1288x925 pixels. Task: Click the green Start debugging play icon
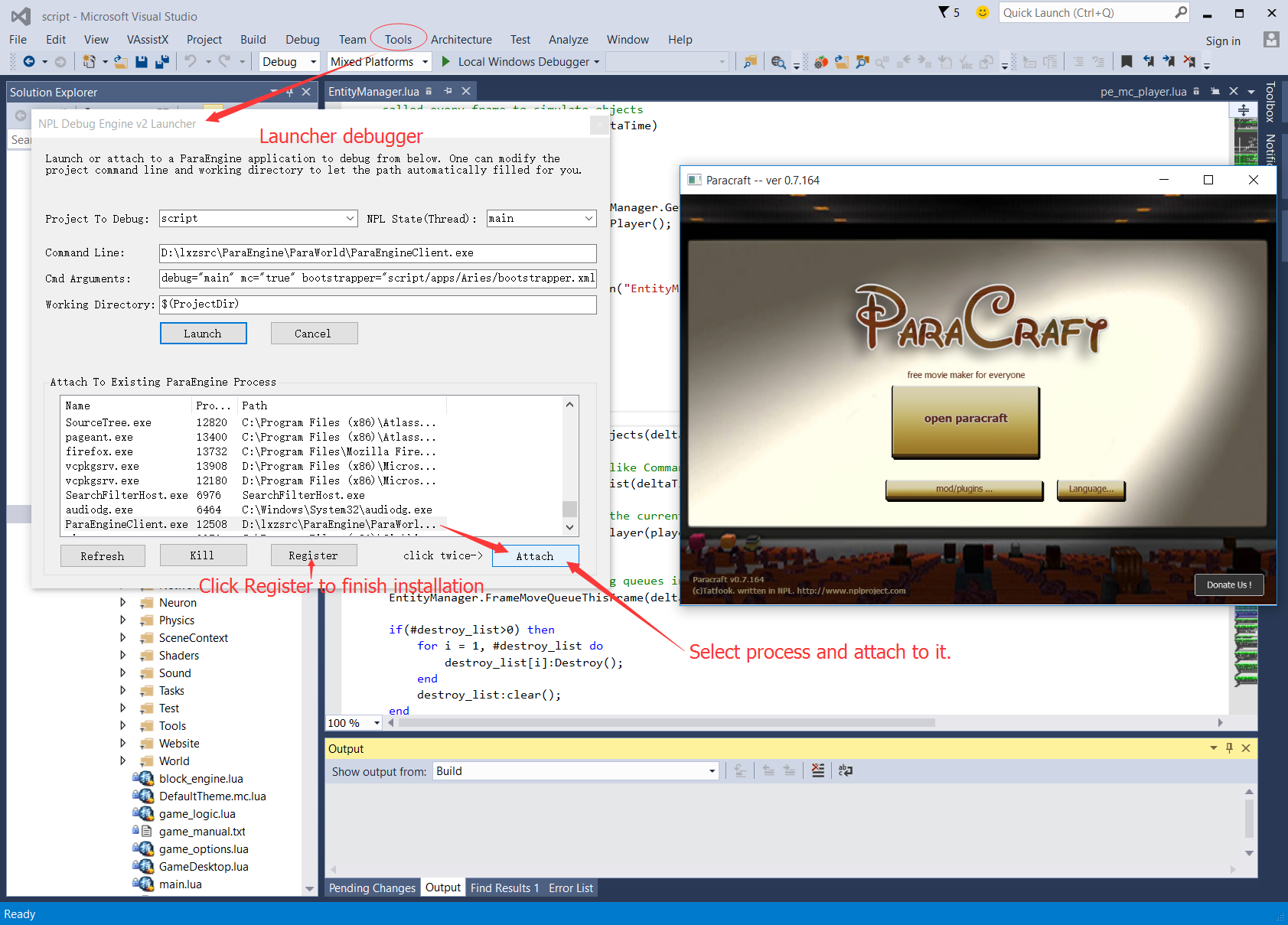(x=446, y=61)
